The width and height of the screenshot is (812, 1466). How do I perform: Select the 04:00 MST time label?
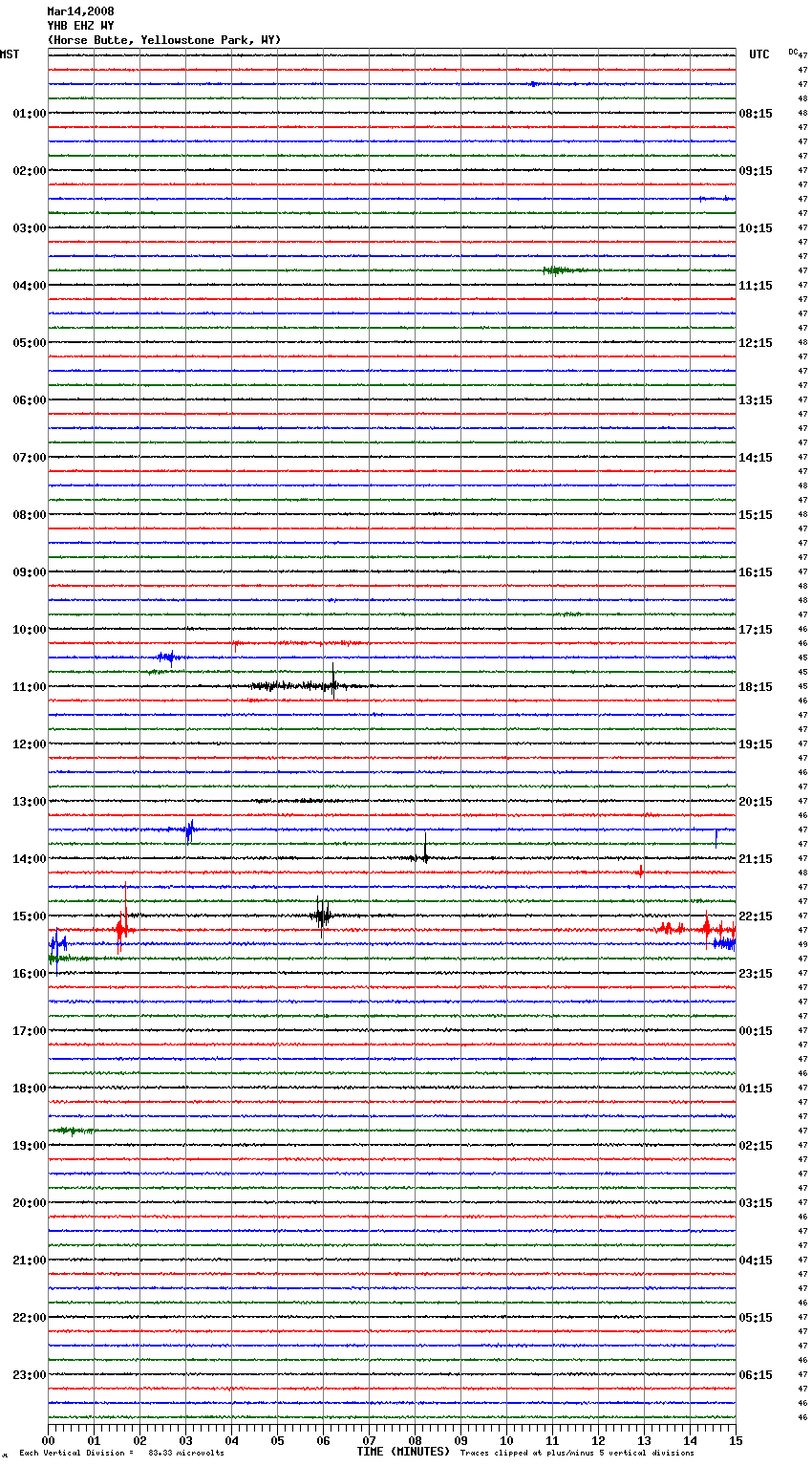click(30, 286)
